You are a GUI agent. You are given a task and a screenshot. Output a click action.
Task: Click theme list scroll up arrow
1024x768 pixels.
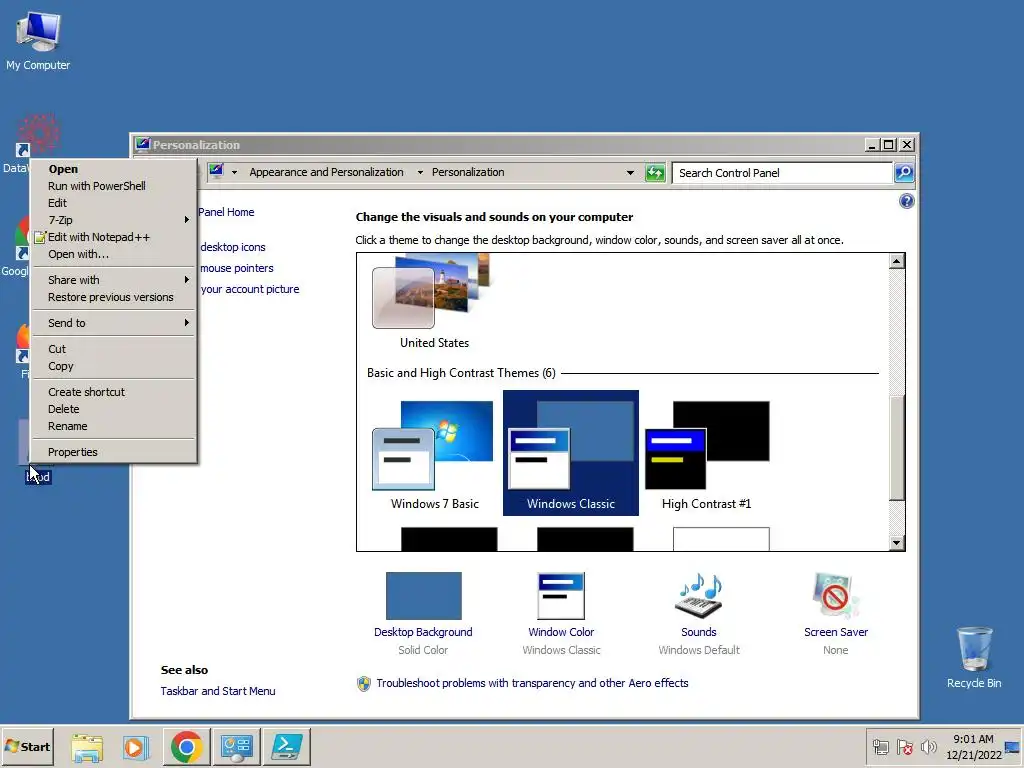(897, 261)
